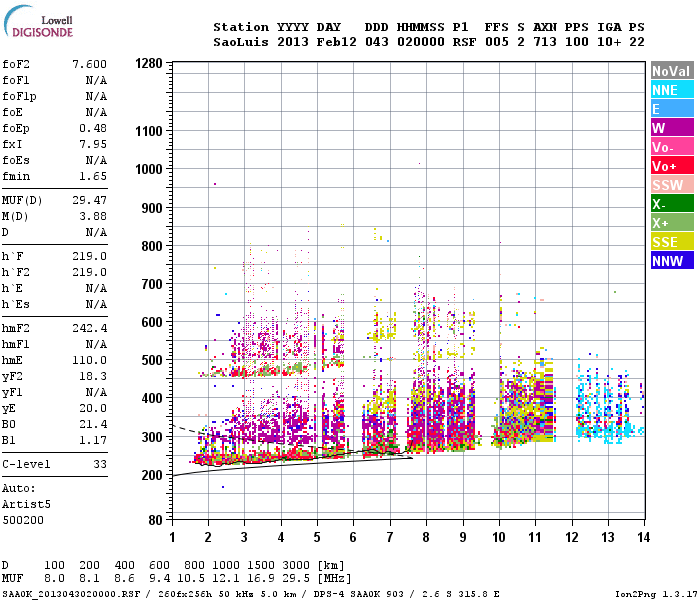Click the B0 value 21.4
The height and width of the screenshot is (600, 700).
[93, 424]
